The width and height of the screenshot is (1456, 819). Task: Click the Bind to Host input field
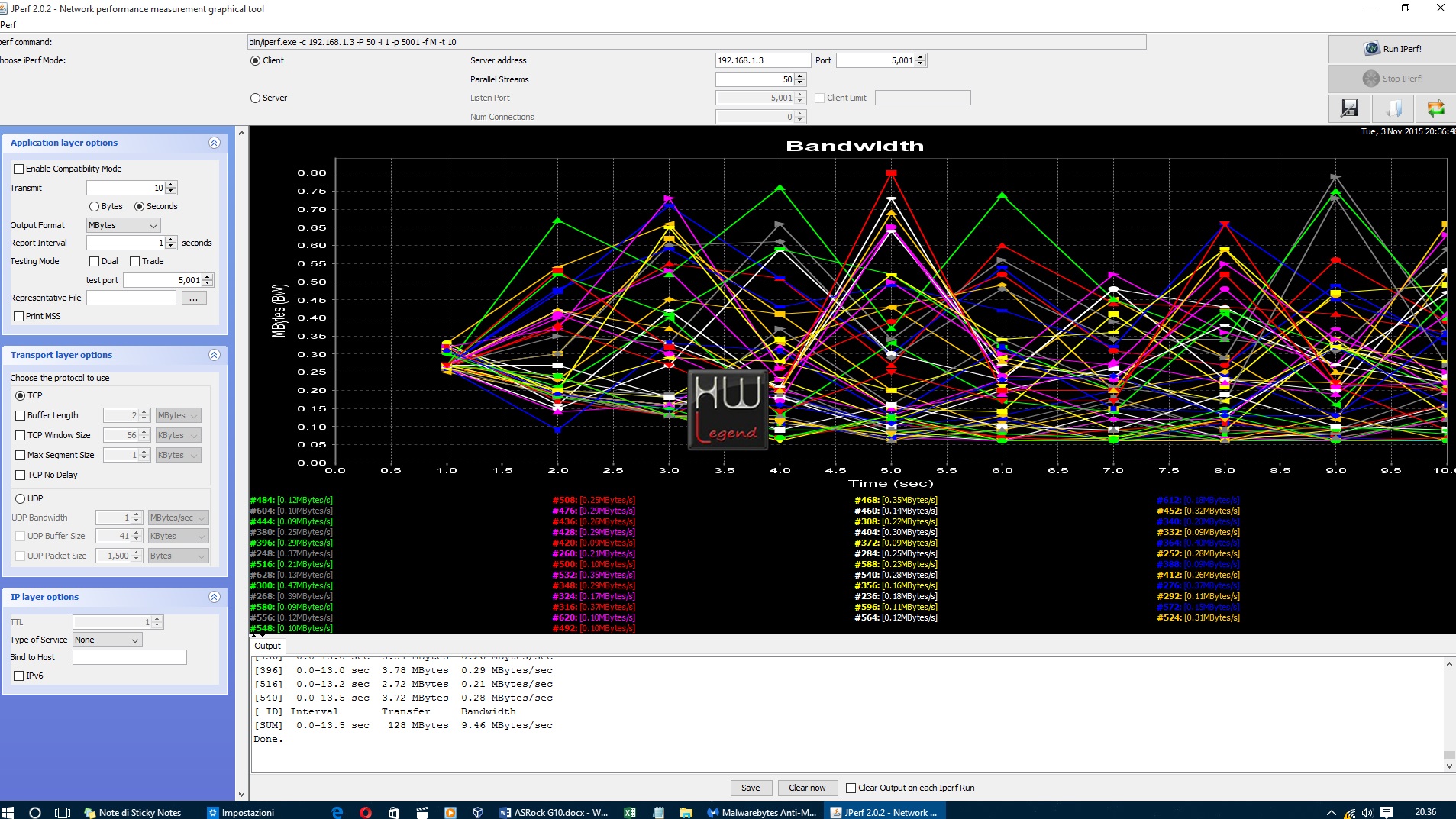pos(130,657)
